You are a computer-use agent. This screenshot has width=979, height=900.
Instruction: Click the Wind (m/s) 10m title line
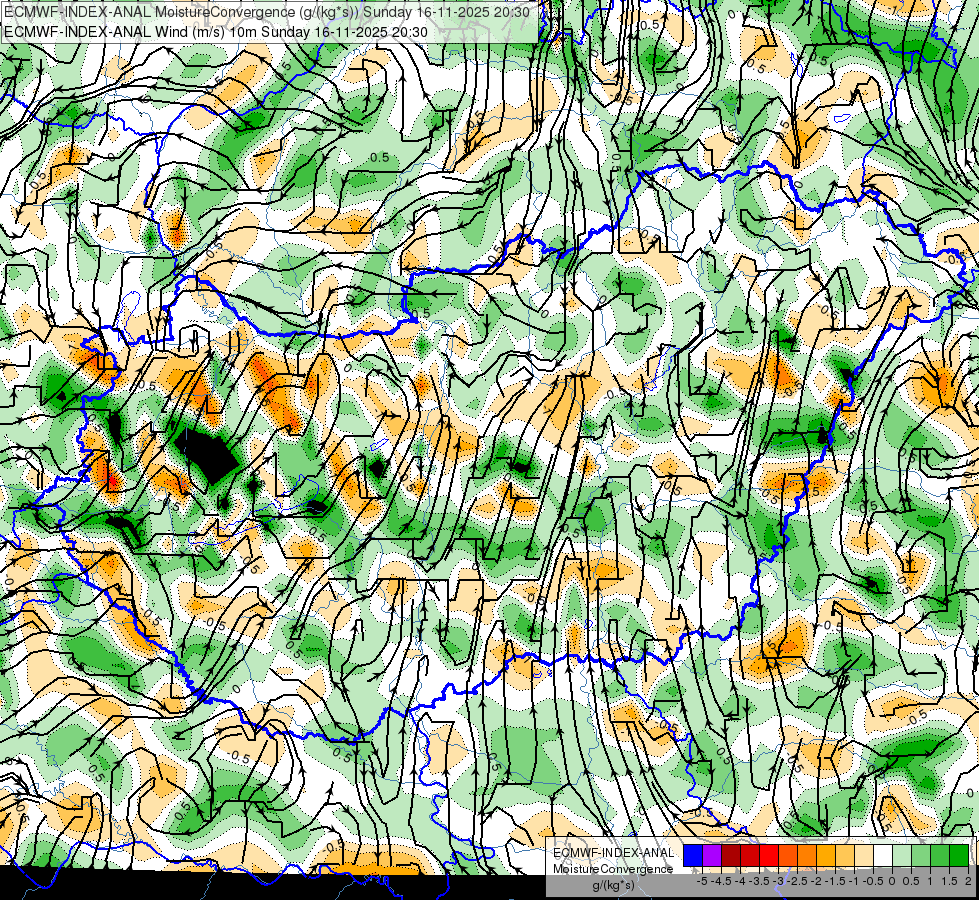[215, 32]
